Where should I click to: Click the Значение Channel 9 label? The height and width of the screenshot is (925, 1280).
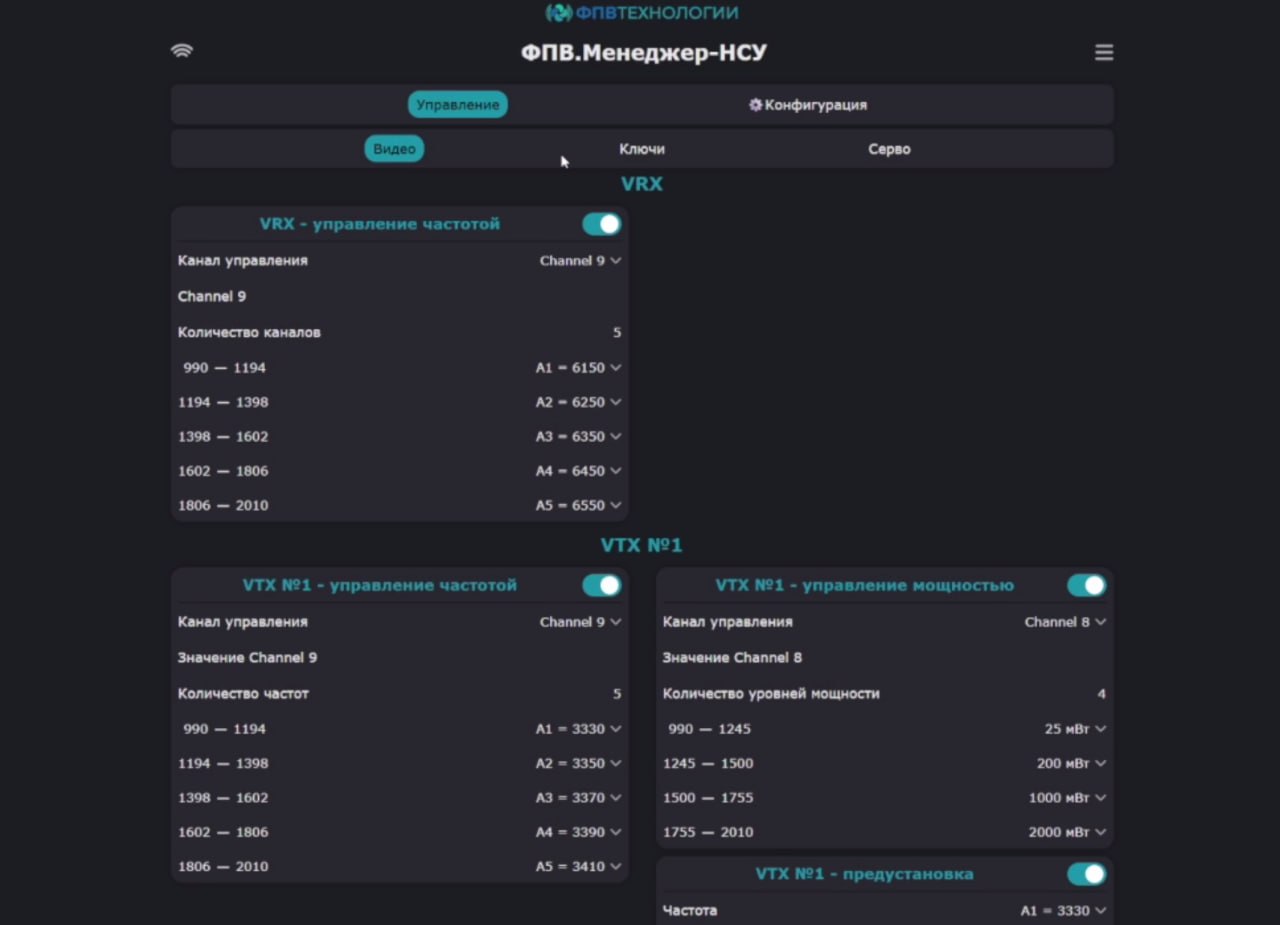pyautogui.click(x=247, y=658)
